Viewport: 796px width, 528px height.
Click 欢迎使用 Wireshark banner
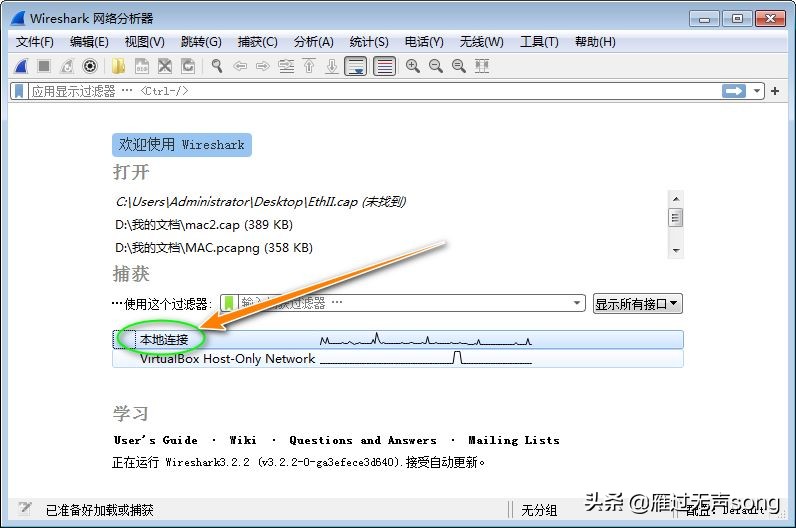point(182,145)
